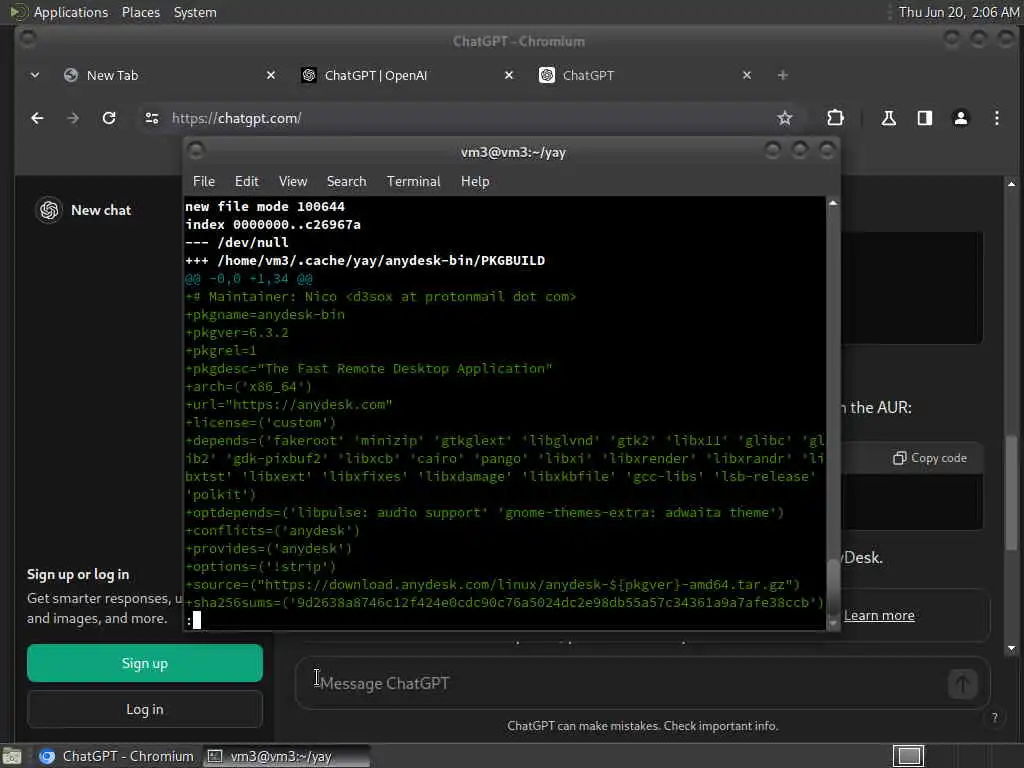Open Chromium three-dot menu
This screenshot has width=1024, height=768.
(x=997, y=118)
